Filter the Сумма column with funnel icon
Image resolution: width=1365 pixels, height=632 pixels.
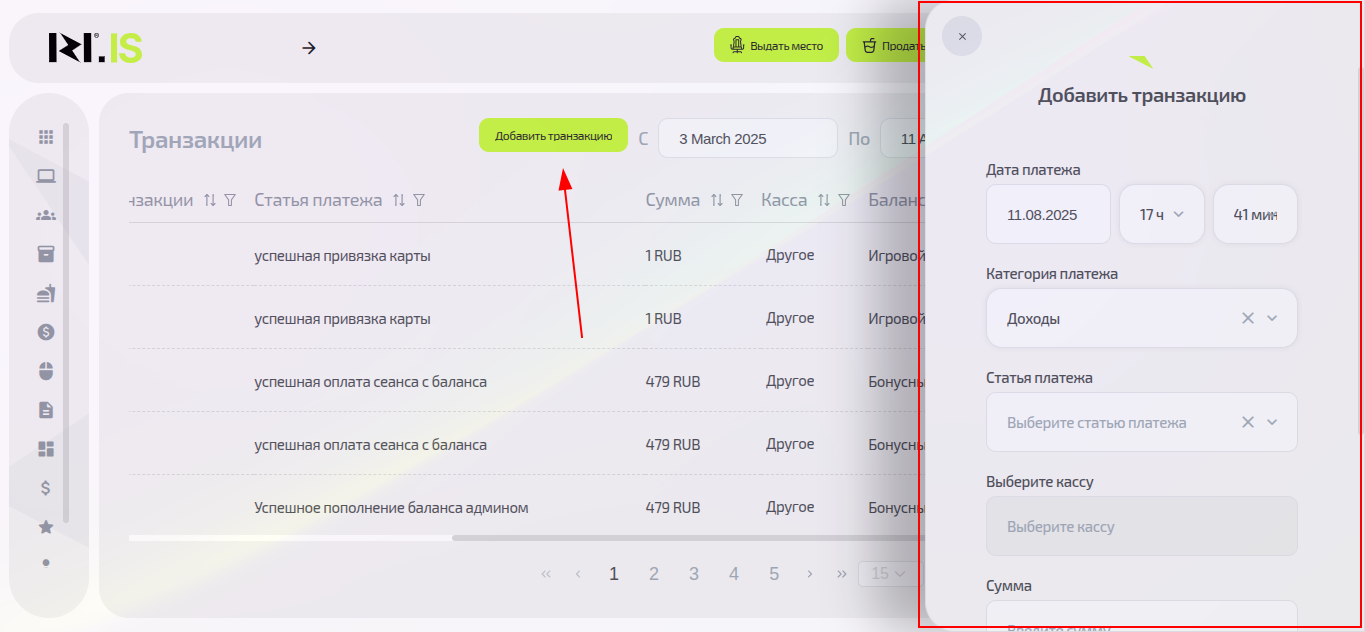737,200
